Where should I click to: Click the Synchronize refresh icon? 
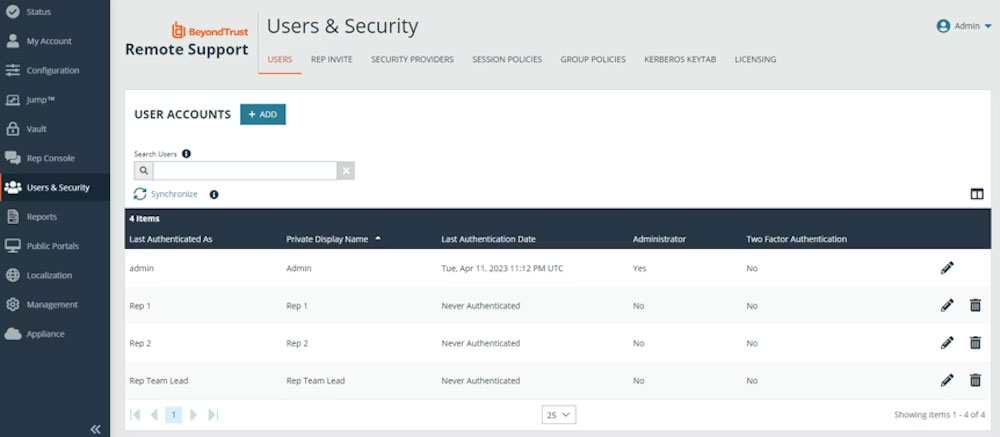[x=141, y=194]
